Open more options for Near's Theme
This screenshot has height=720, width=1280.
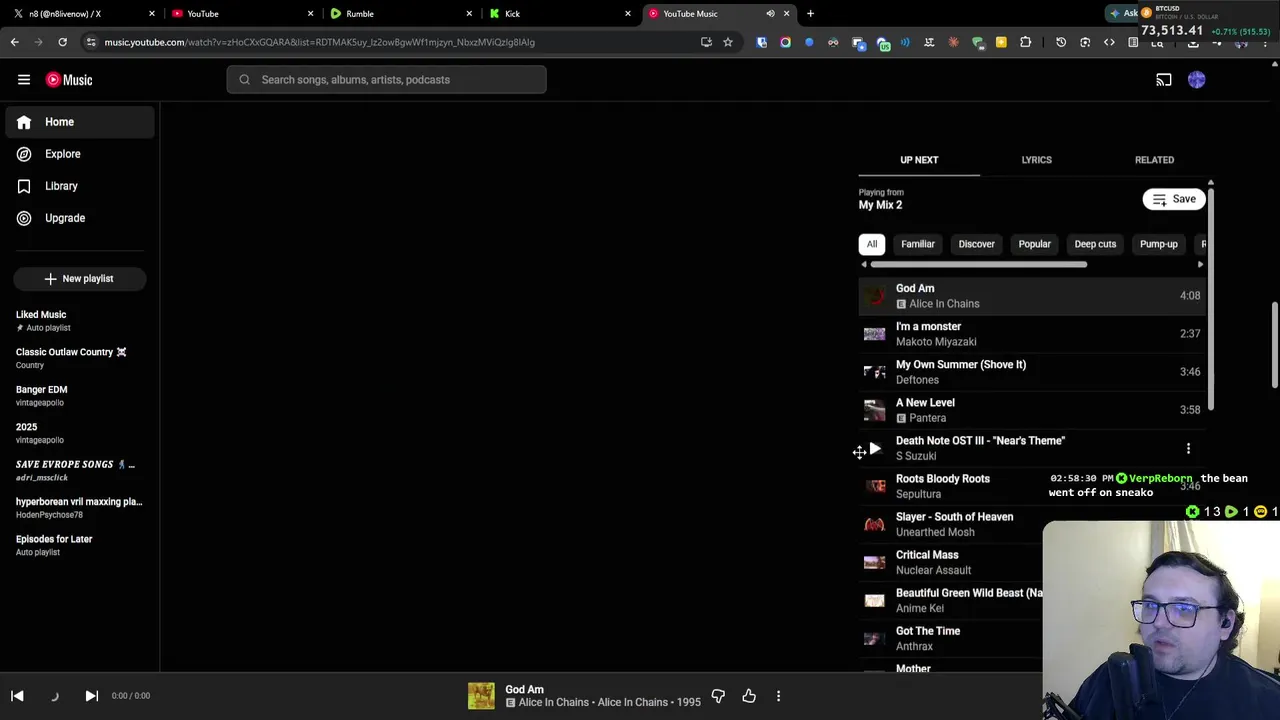[1188, 449]
